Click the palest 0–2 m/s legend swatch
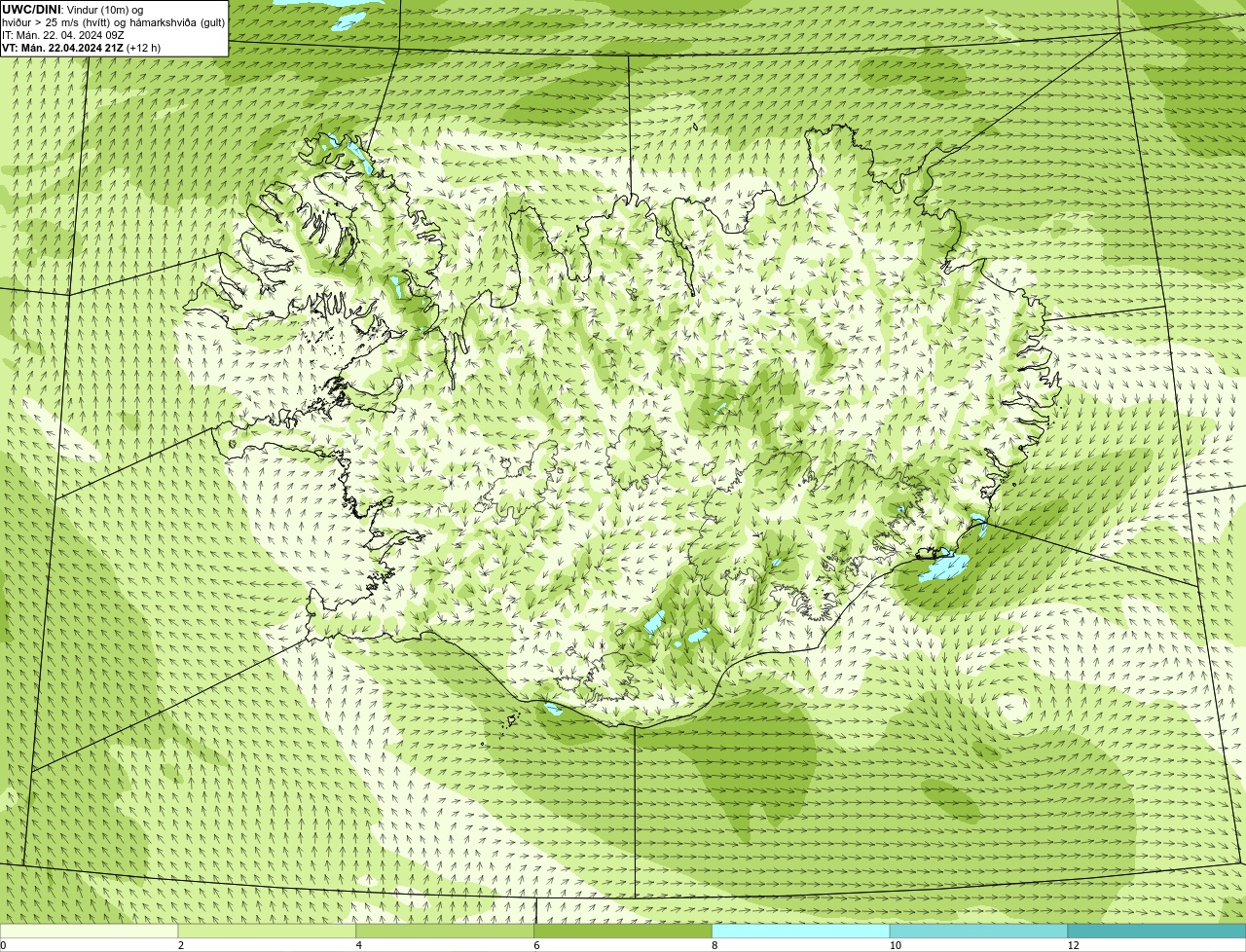1246x952 pixels. [x=90, y=932]
